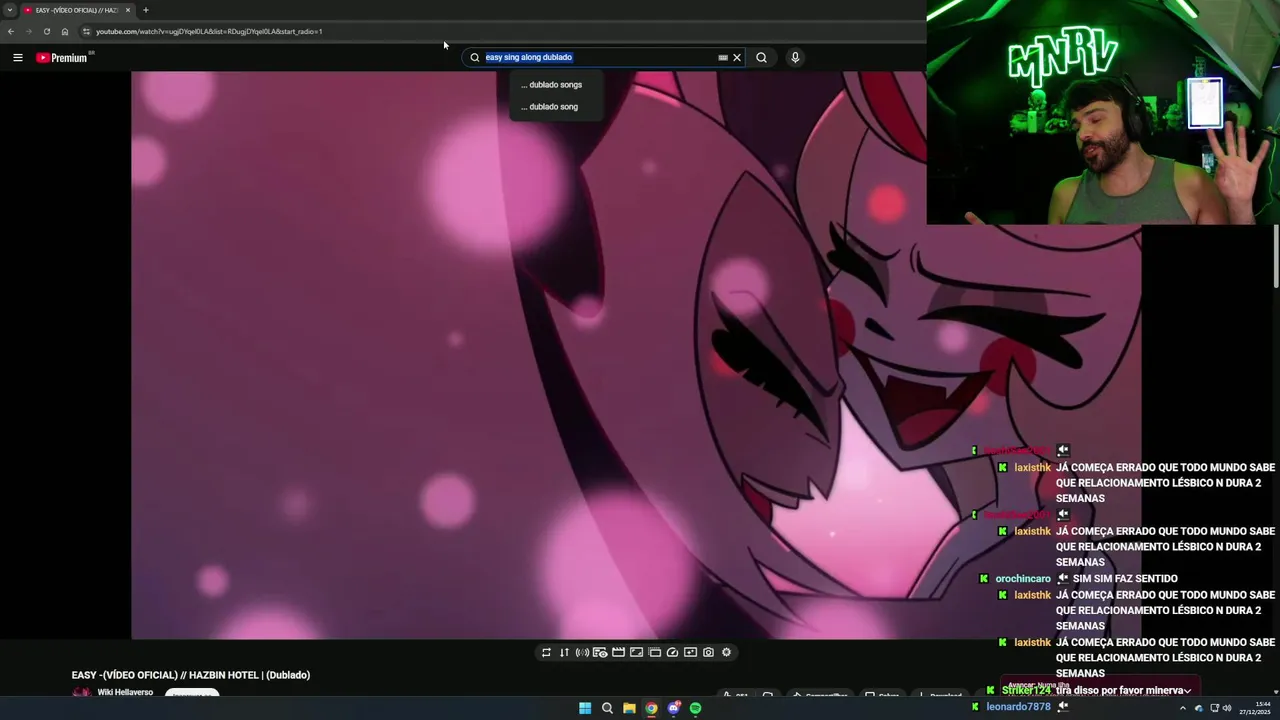Go forward with browser forward arrow
Screen dimensions: 1280x720
point(28,31)
